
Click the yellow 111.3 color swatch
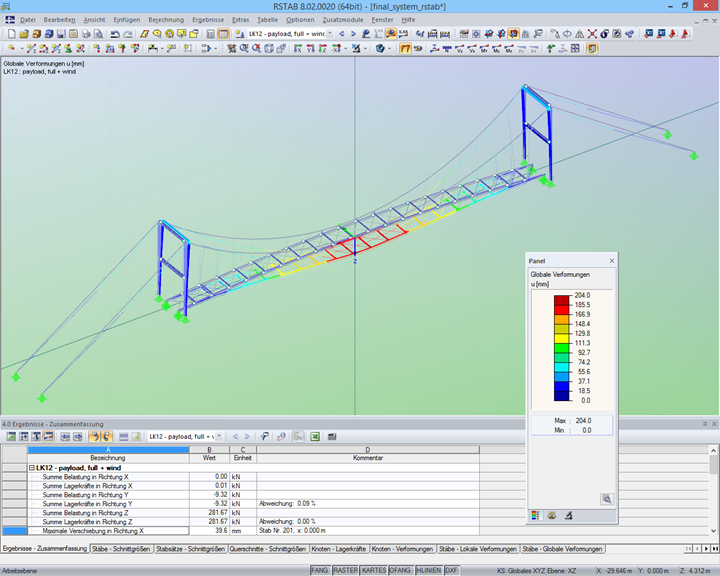tap(561, 339)
